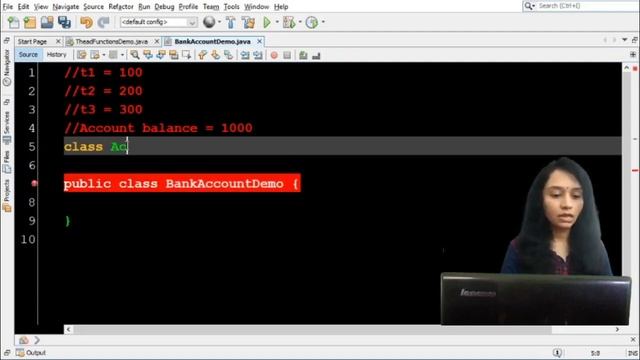Open the Files side panel
Viewport: 640px width, 360px height.
tap(7, 162)
